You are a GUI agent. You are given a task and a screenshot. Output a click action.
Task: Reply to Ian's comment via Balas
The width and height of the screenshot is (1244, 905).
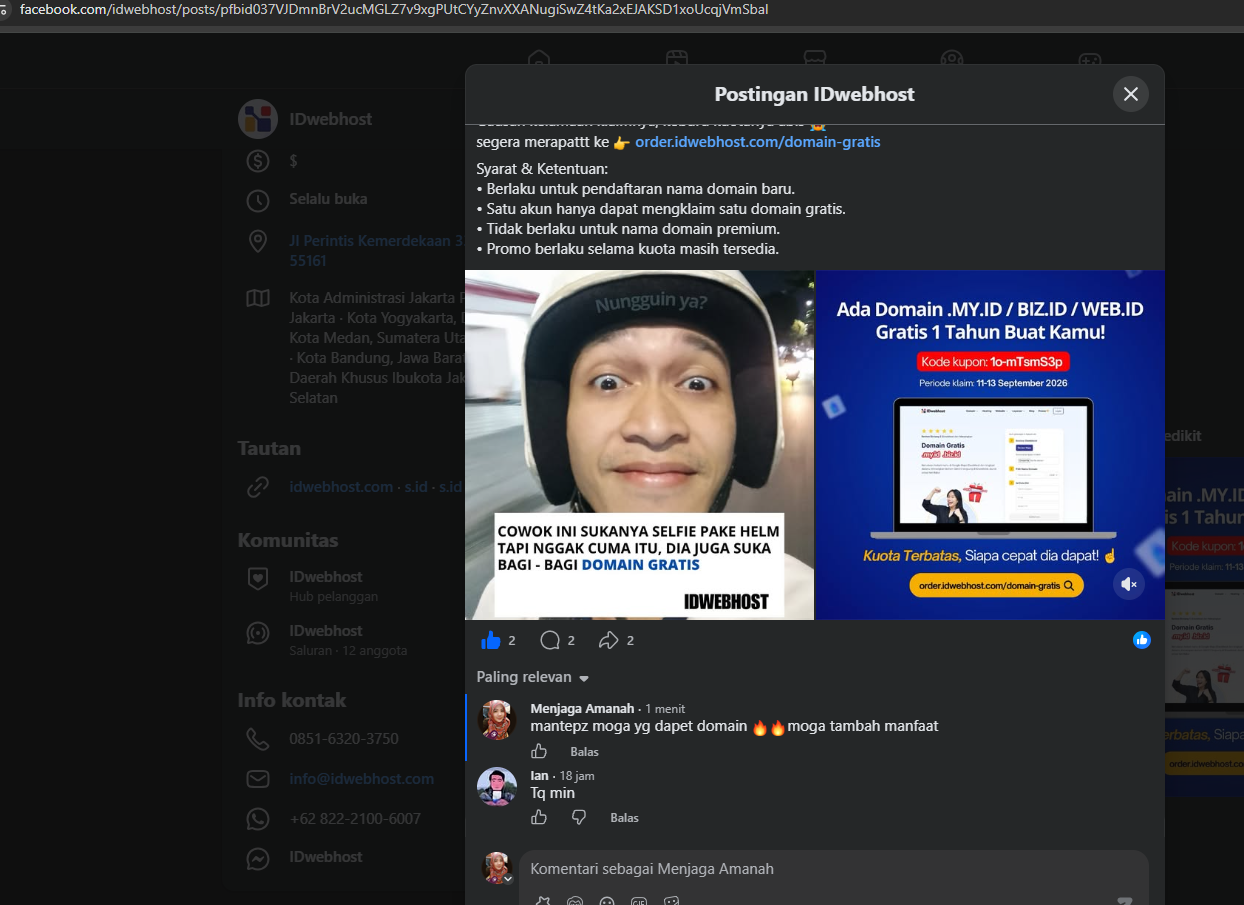tap(624, 817)
